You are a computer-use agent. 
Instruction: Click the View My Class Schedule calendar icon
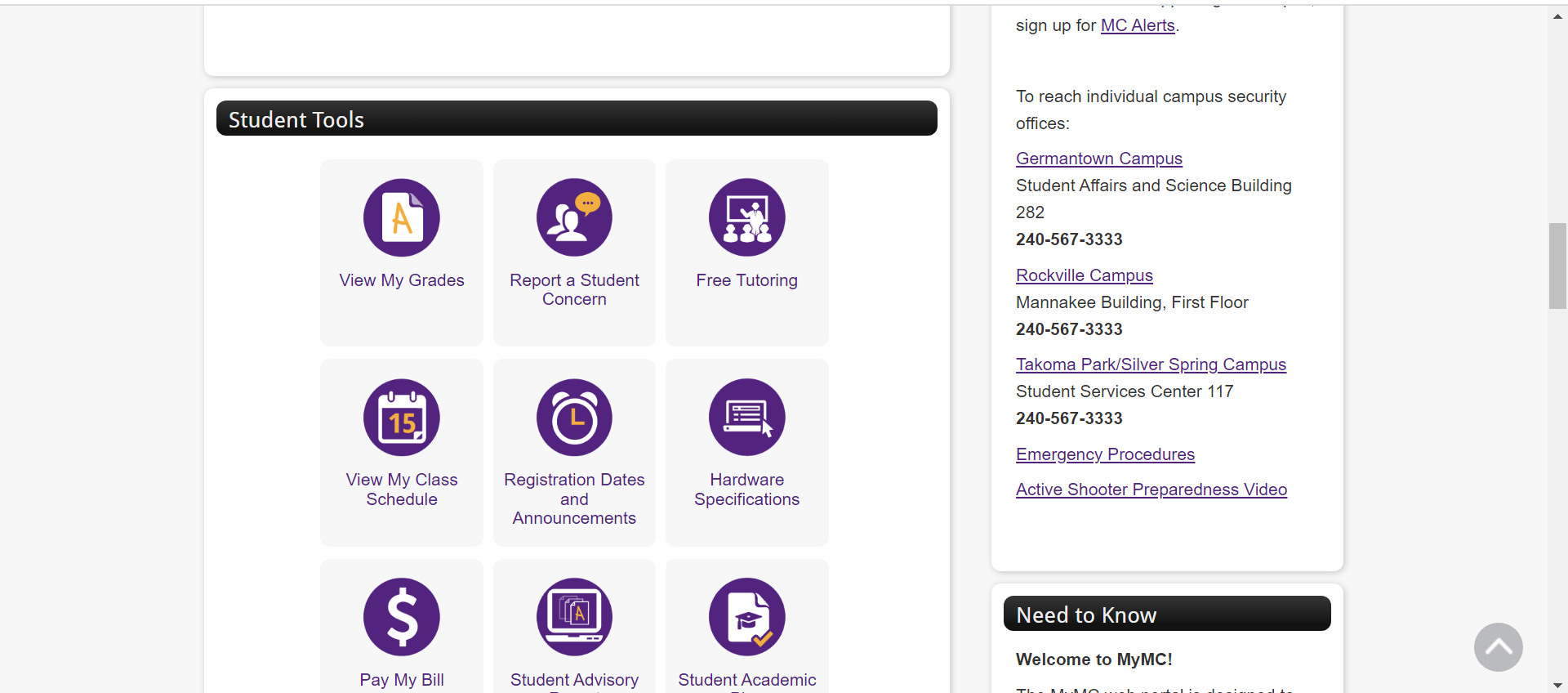pos(401,418)
